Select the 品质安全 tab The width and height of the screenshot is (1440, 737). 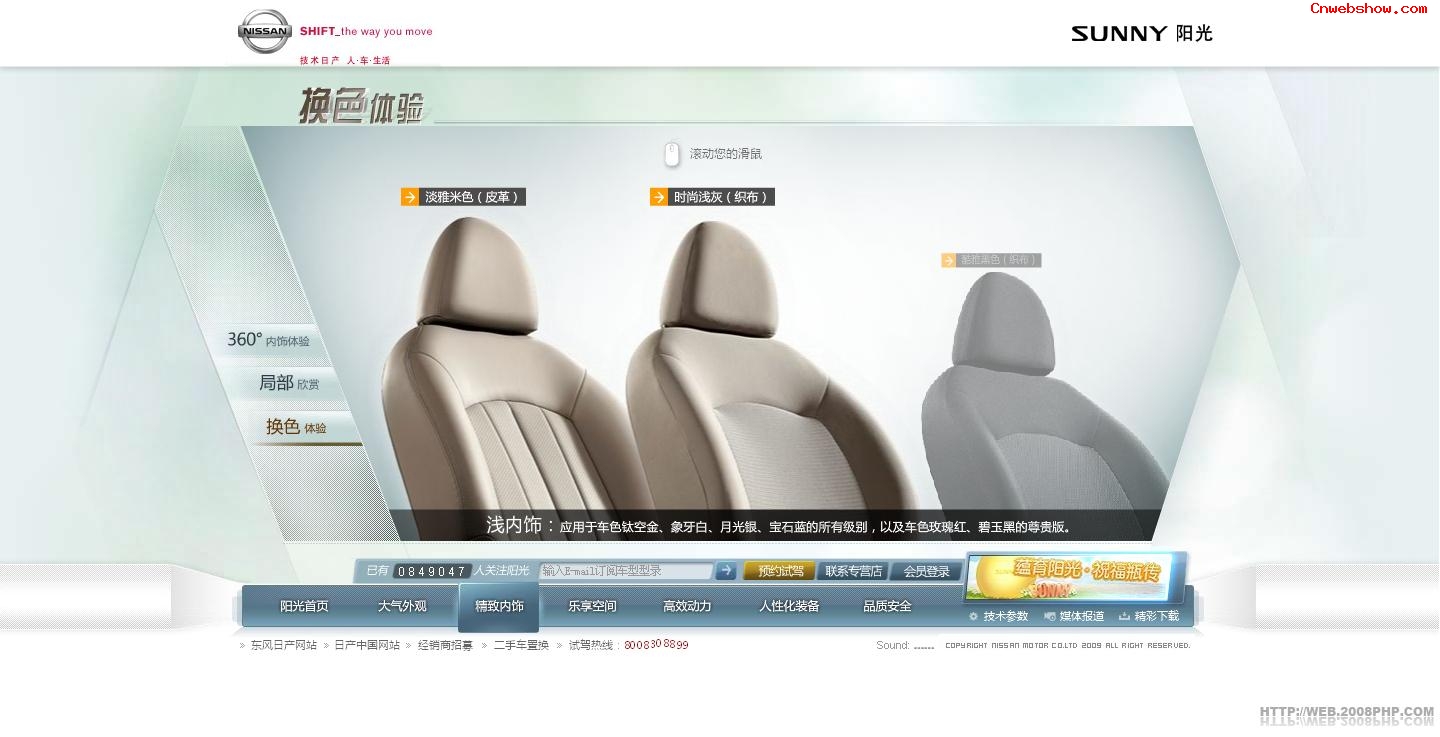886,605
